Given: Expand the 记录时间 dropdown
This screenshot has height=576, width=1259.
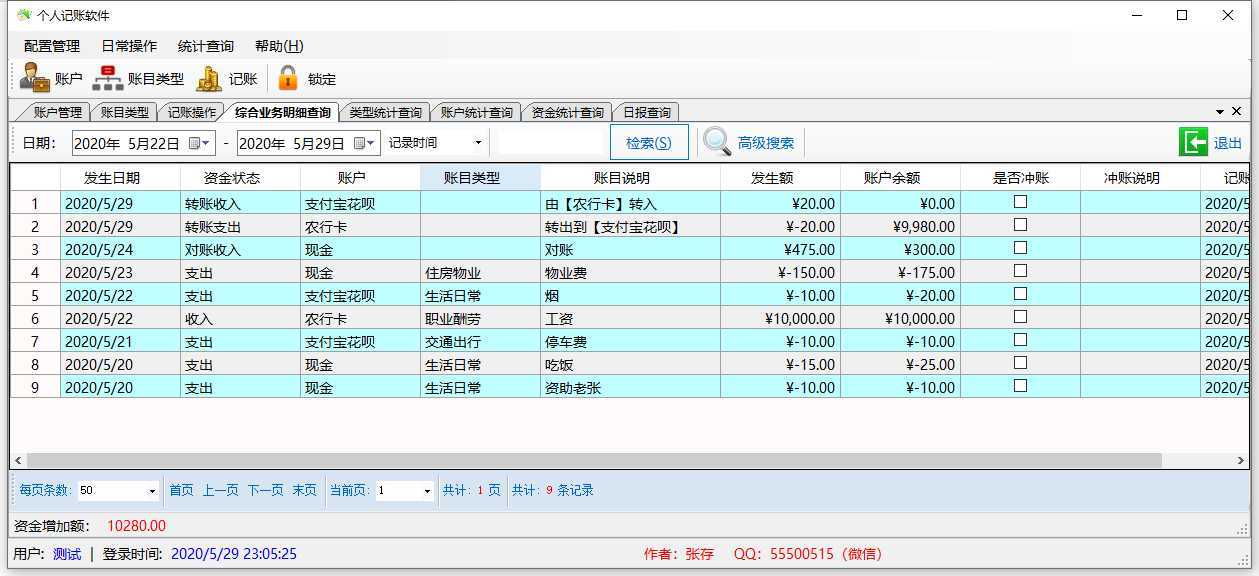Looking at the screenshot, I should click(x=478, y=143).
